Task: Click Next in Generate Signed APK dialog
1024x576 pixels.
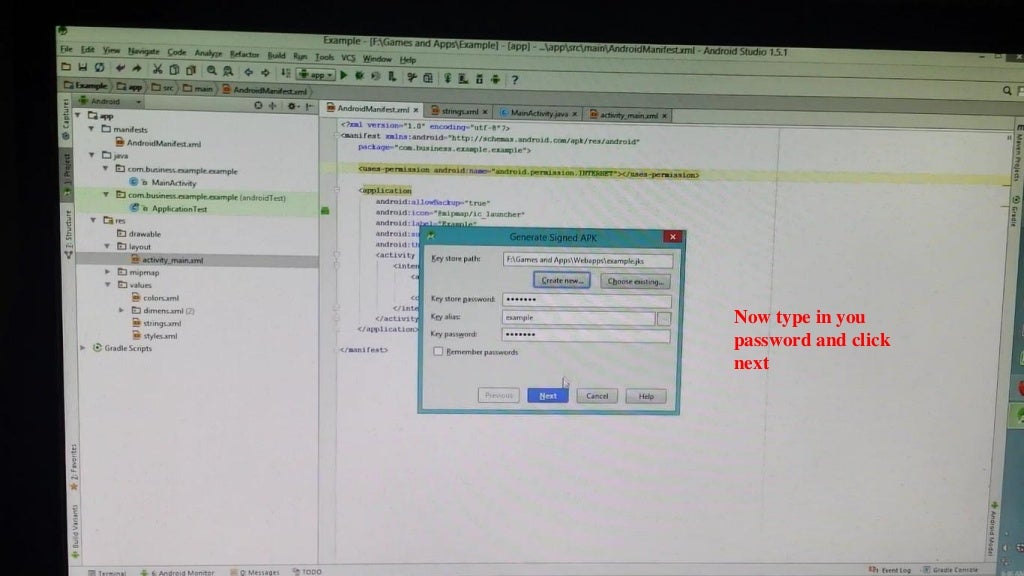Action: (547, 396)
